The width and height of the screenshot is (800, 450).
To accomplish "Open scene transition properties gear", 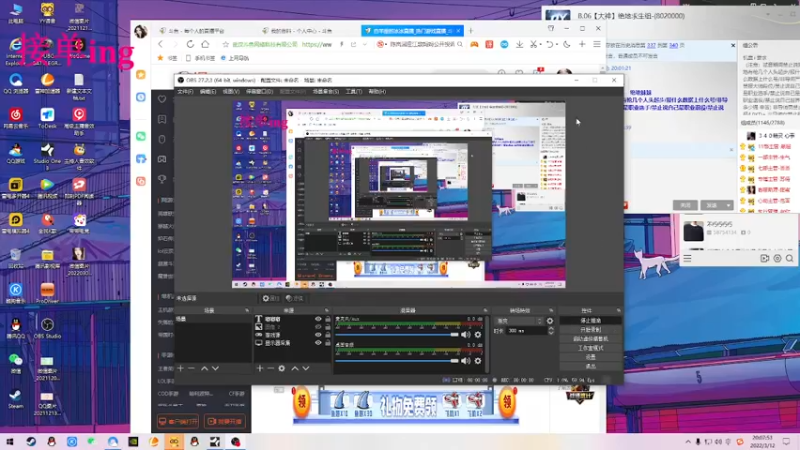I will 549,321.
